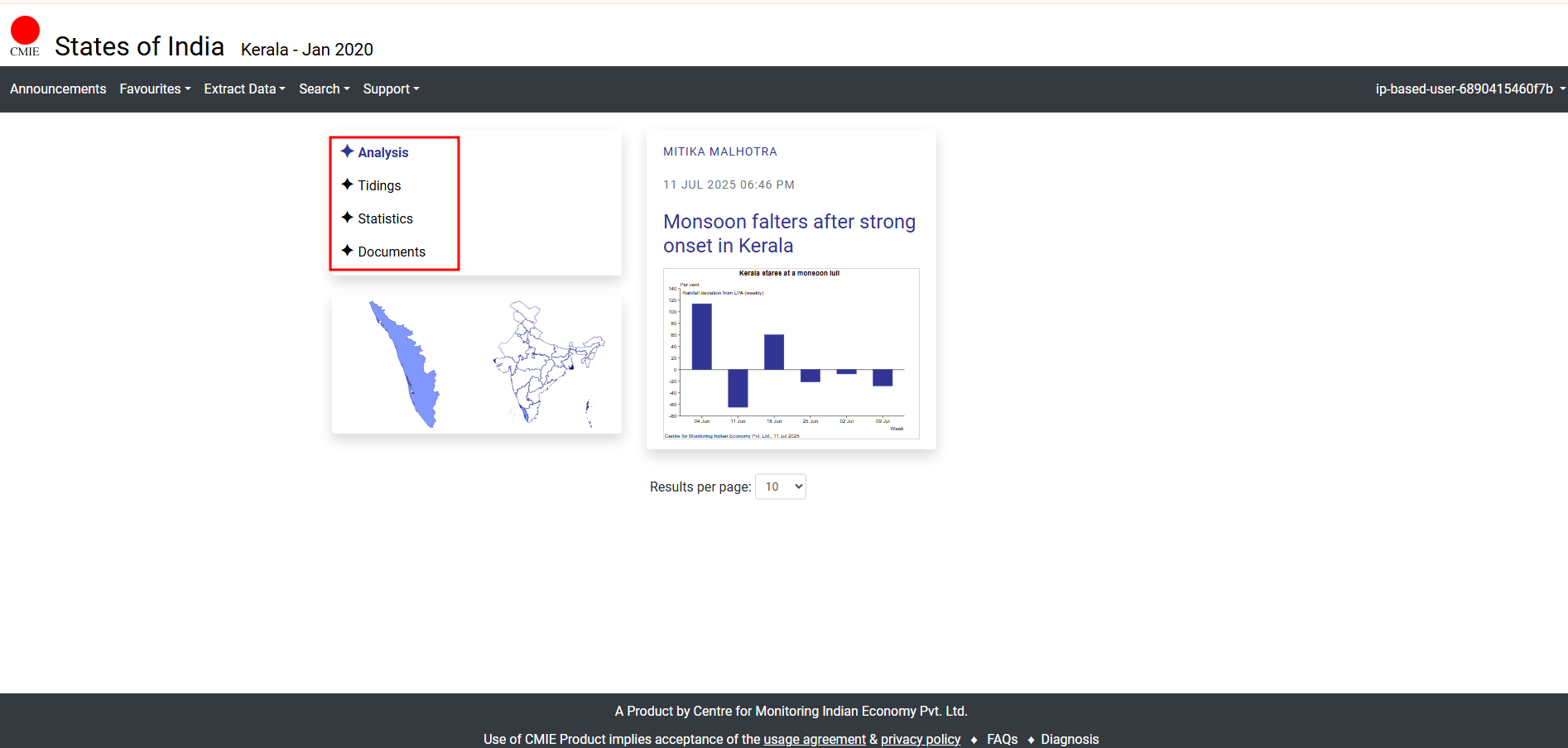This screenshot has height=748, width=1568.
Task: Click the star icon beside Analysis
Action: [x=347, y=151]
